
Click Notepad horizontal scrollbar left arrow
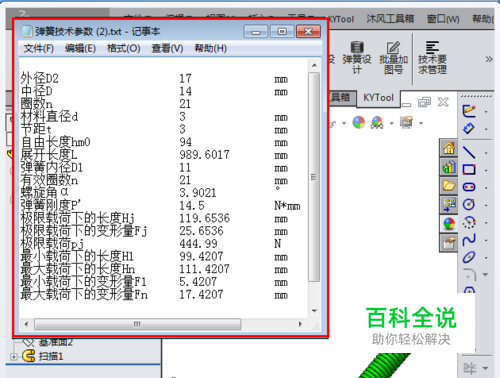click(26, 324)
